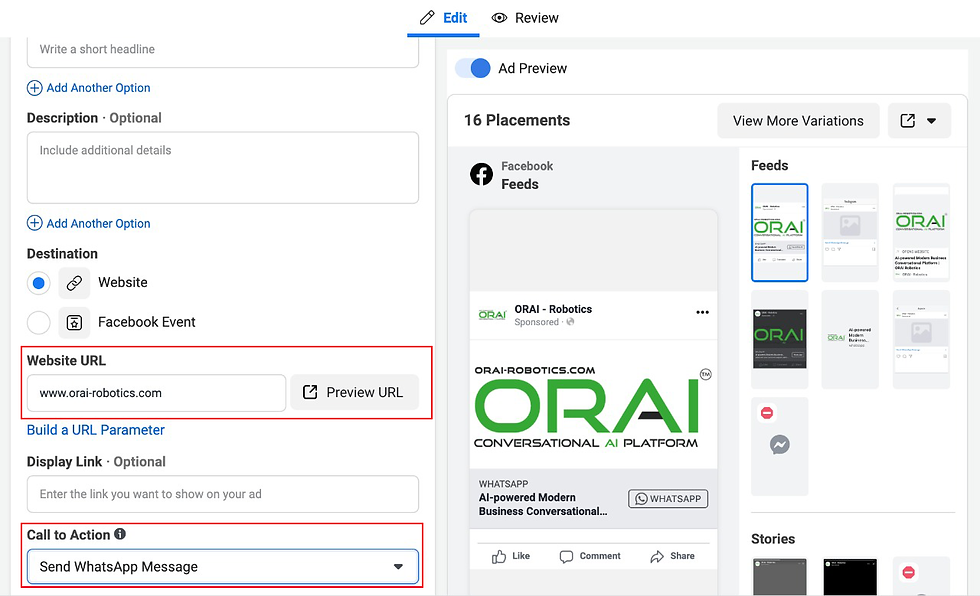Click the open-in-new-window share preview icon
The height and width of the screenshot is (596, 980).
[908, 121]
